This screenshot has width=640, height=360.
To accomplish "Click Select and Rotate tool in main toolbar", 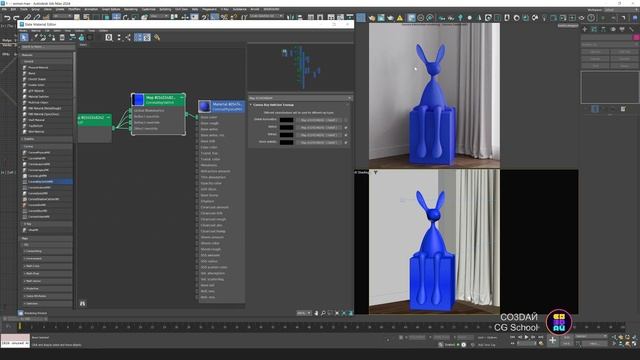I will [x=125, y=18].
